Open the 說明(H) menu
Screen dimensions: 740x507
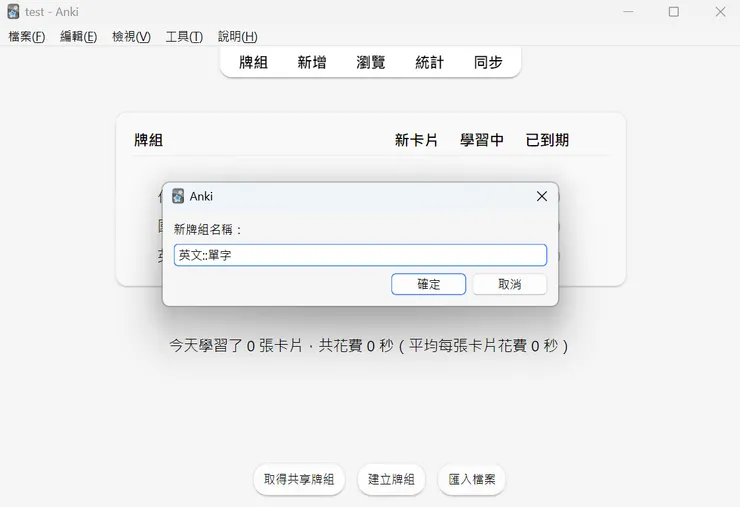click(237, 36)
